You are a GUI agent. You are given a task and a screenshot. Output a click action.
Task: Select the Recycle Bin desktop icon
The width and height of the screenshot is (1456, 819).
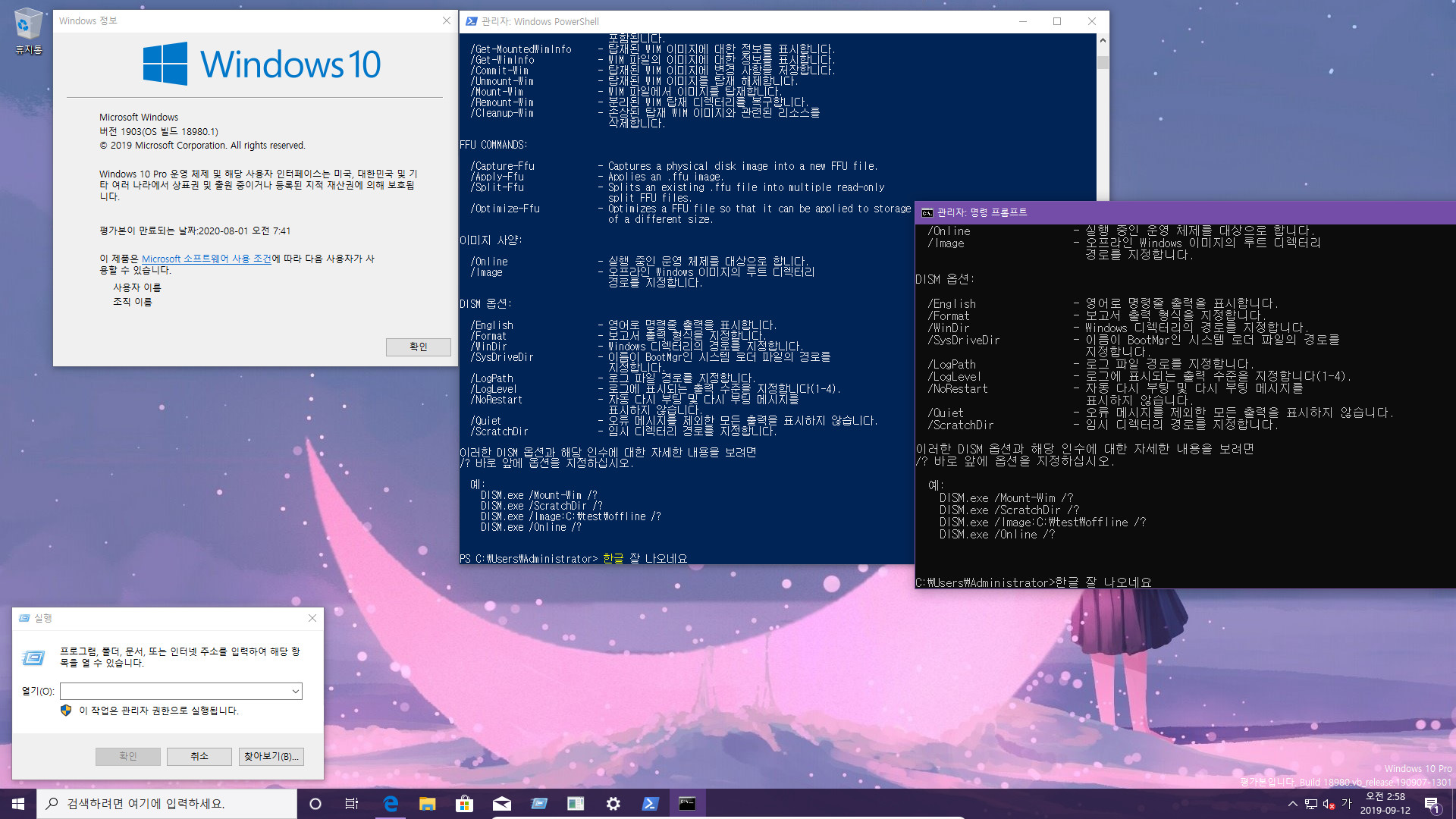pos(29,32)
